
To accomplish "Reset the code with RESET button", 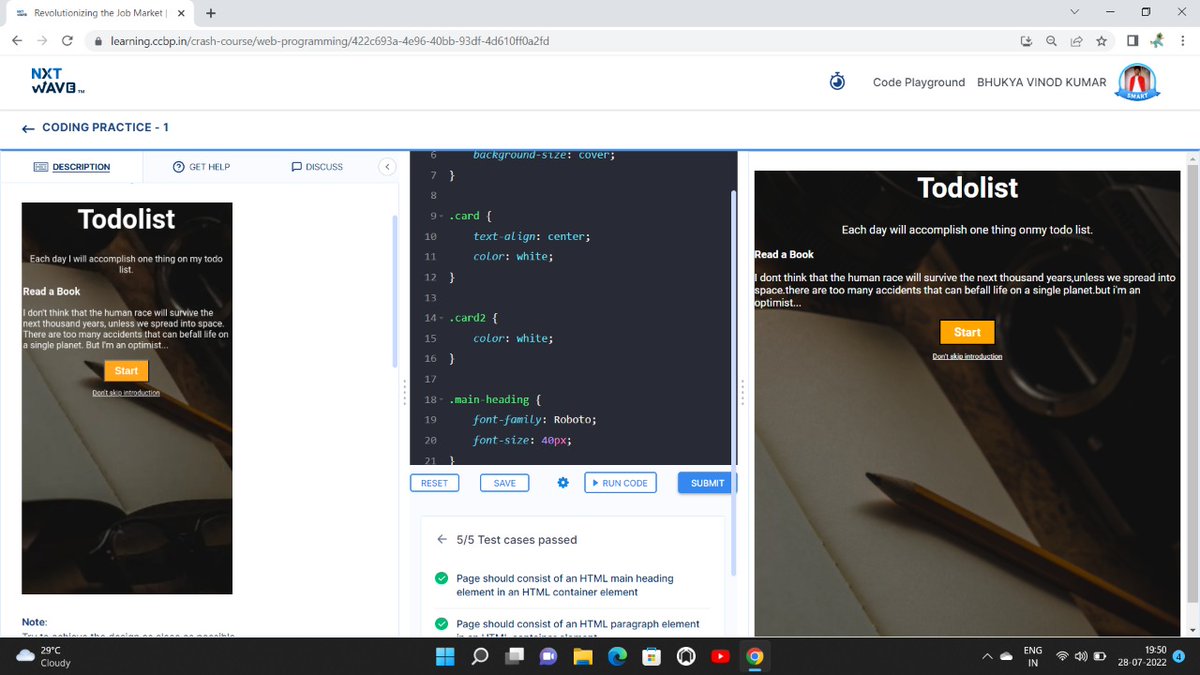I will coord(434,483).
